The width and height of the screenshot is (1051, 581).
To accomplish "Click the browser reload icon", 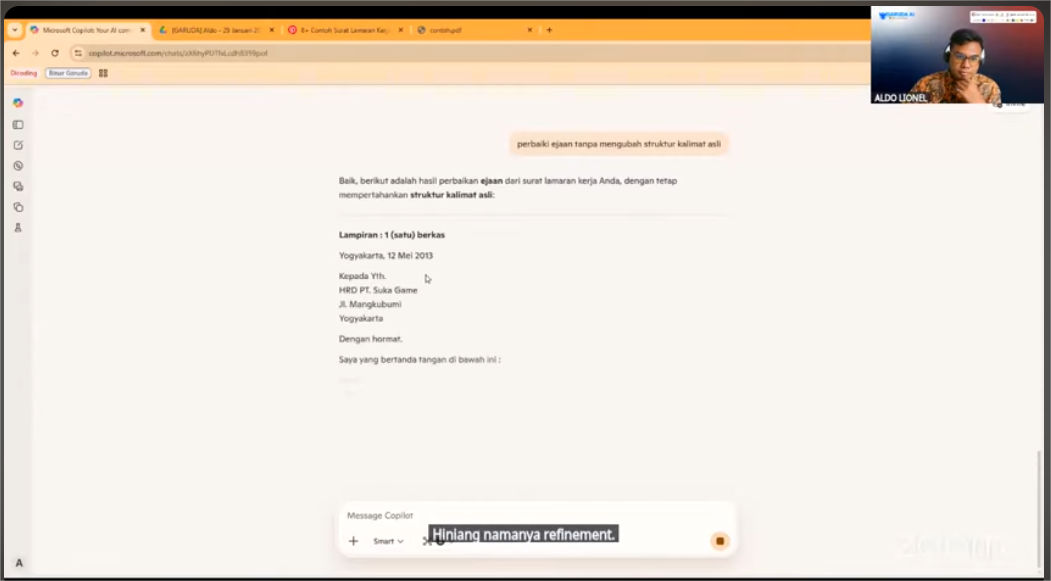I will [55, 53].
